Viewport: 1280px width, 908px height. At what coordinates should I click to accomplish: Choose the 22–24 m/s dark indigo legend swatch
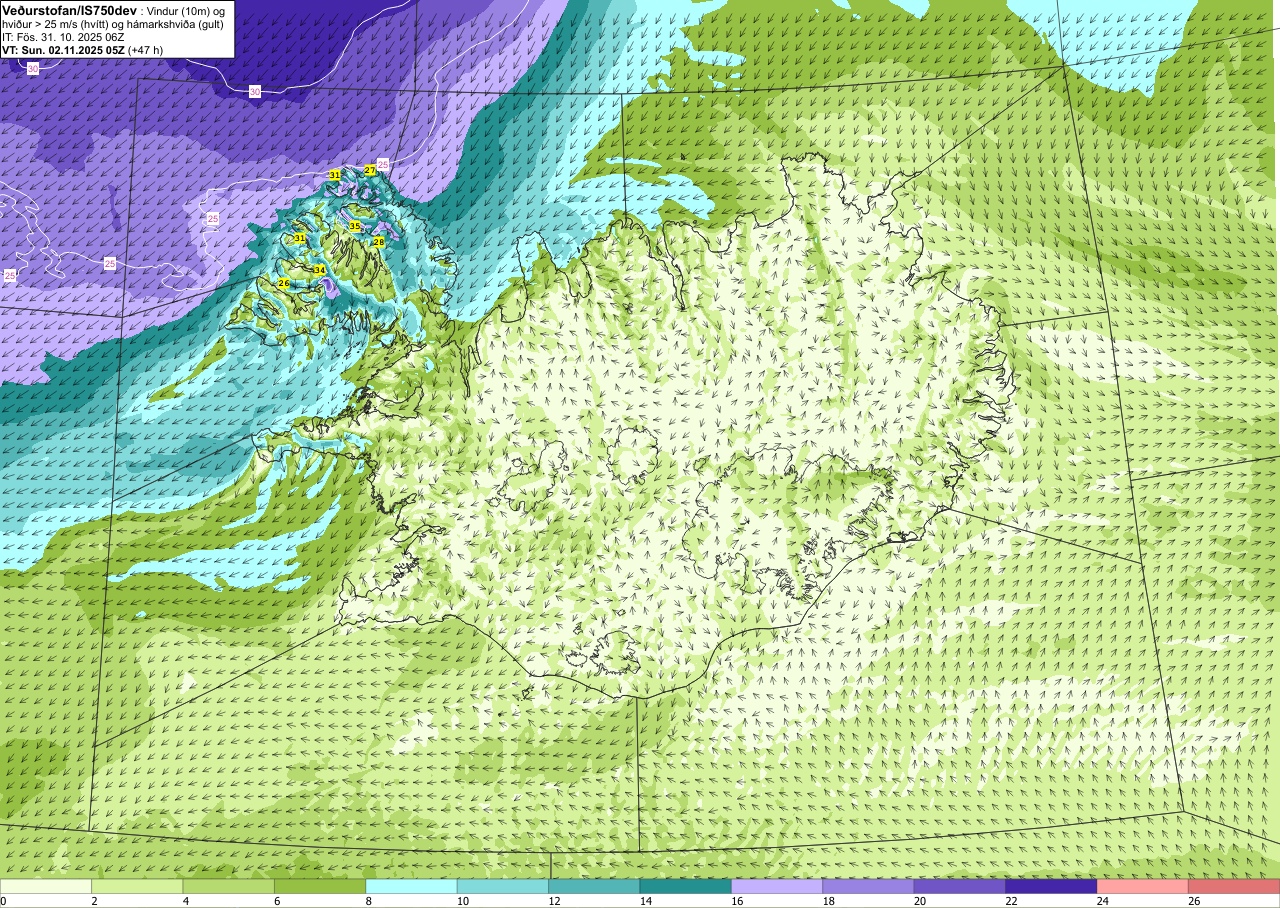coord(1051,886)
